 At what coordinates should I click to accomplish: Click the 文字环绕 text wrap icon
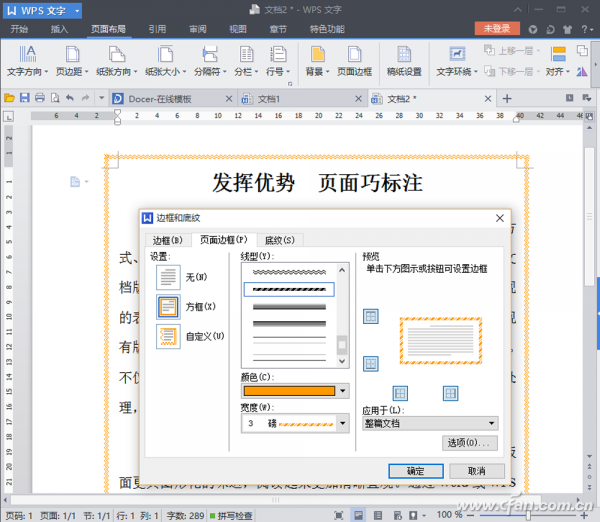pos(457,54)
